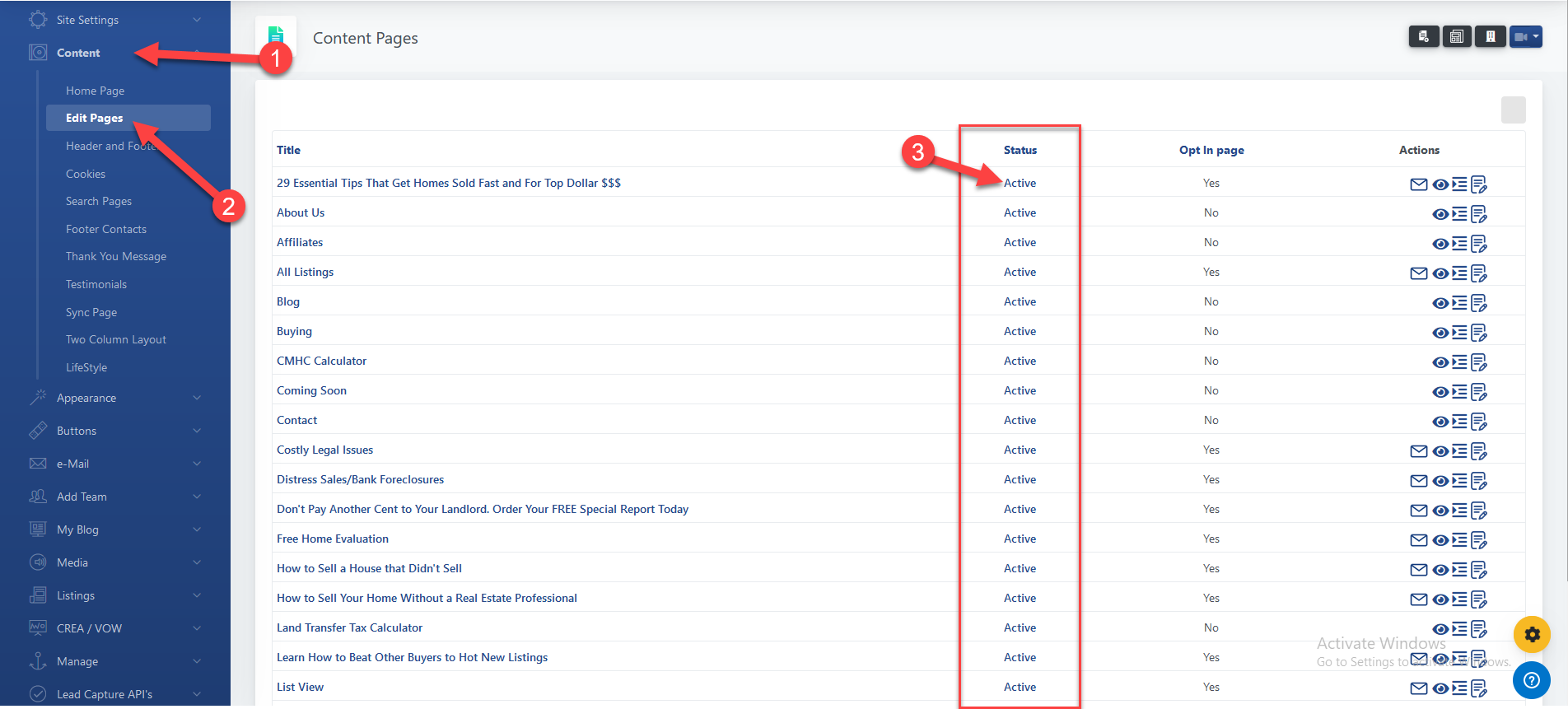Select Header and Footer in sidebar
The image size is (1568, 709).
point(110,146)
